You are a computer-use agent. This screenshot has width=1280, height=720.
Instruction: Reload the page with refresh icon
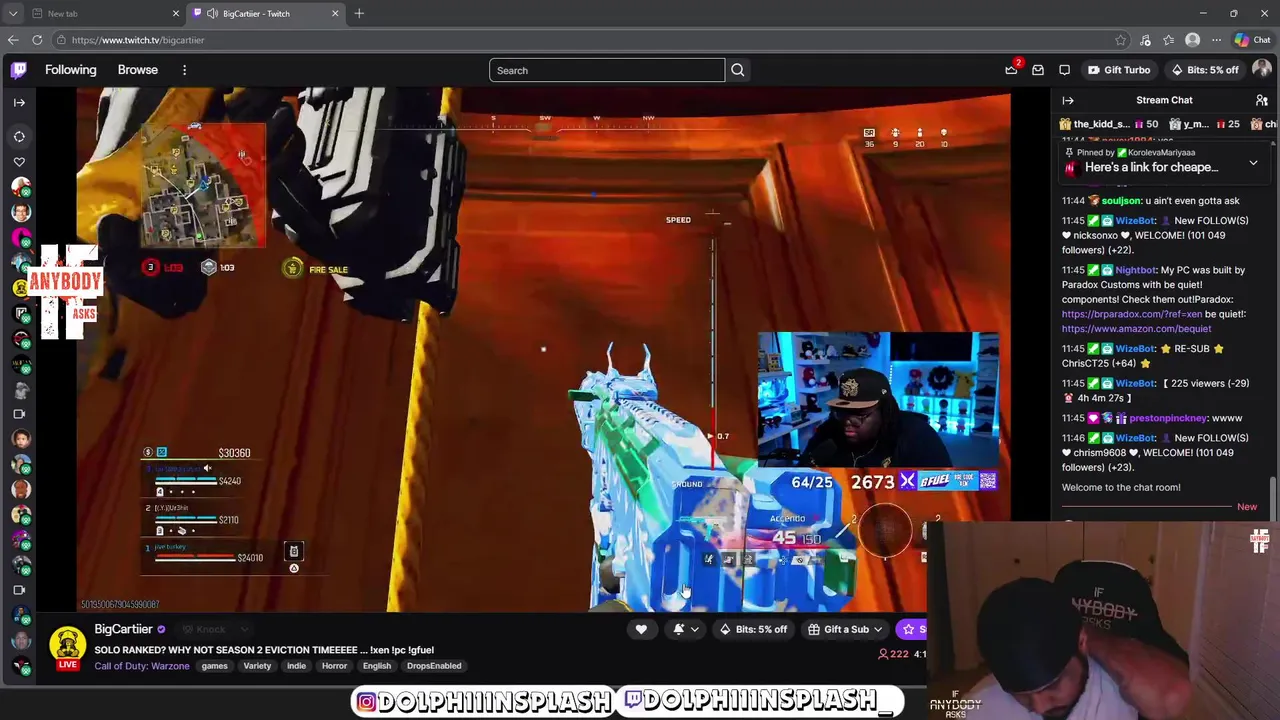click(x=37, y=40)
